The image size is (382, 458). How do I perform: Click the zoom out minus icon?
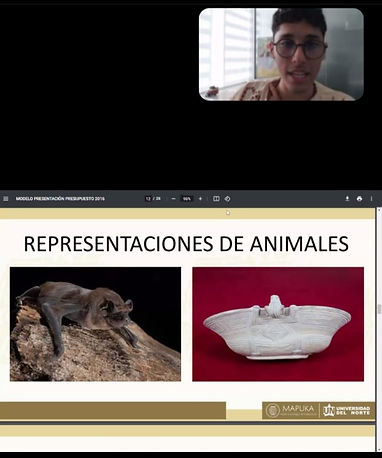tap(173, 199)
